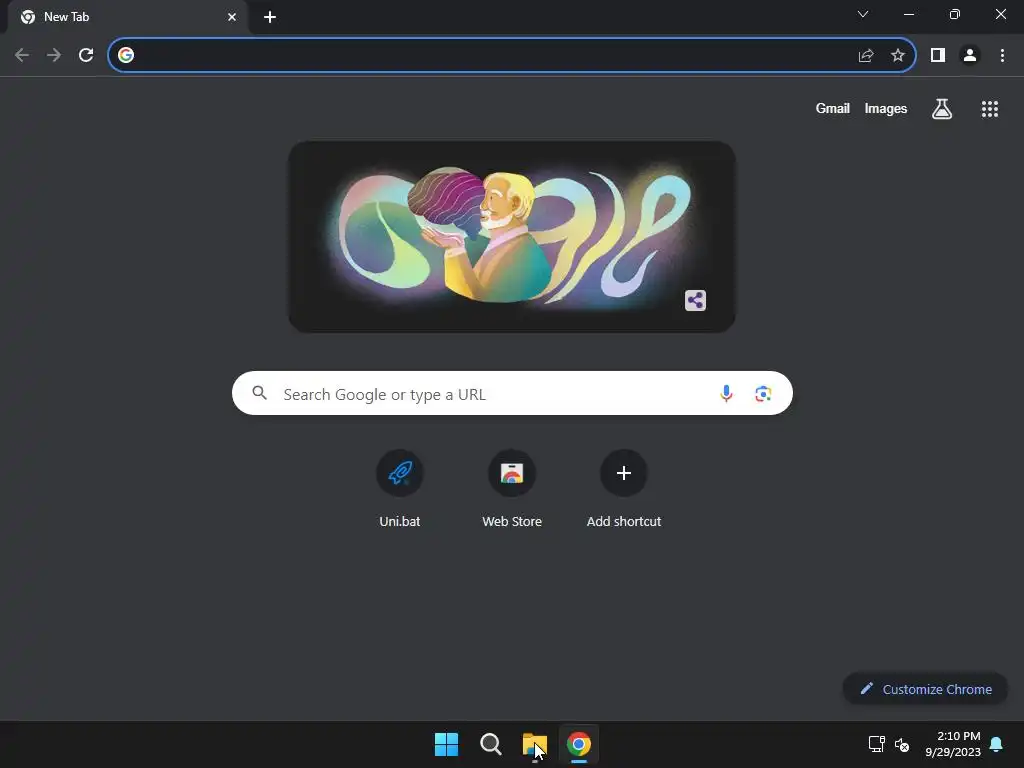Image resolution: width=1024 pixels, height=768 pixels.
Task: Click the Google Doodle image
Action: point(512,237)
